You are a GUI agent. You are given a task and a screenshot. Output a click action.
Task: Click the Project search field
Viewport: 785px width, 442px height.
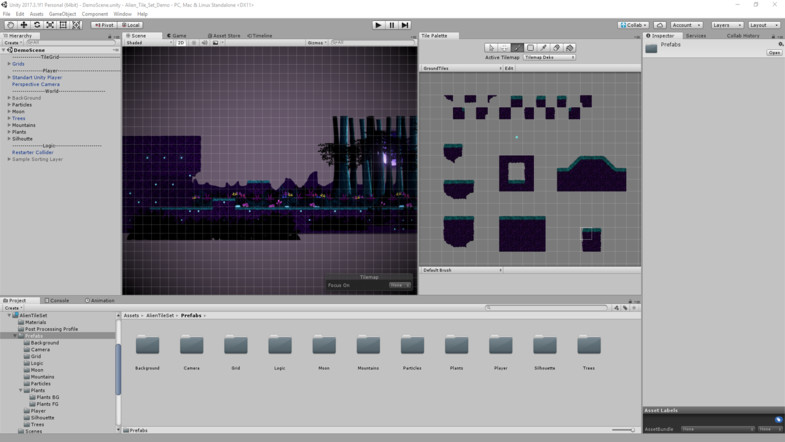click(x=546, y=308)
